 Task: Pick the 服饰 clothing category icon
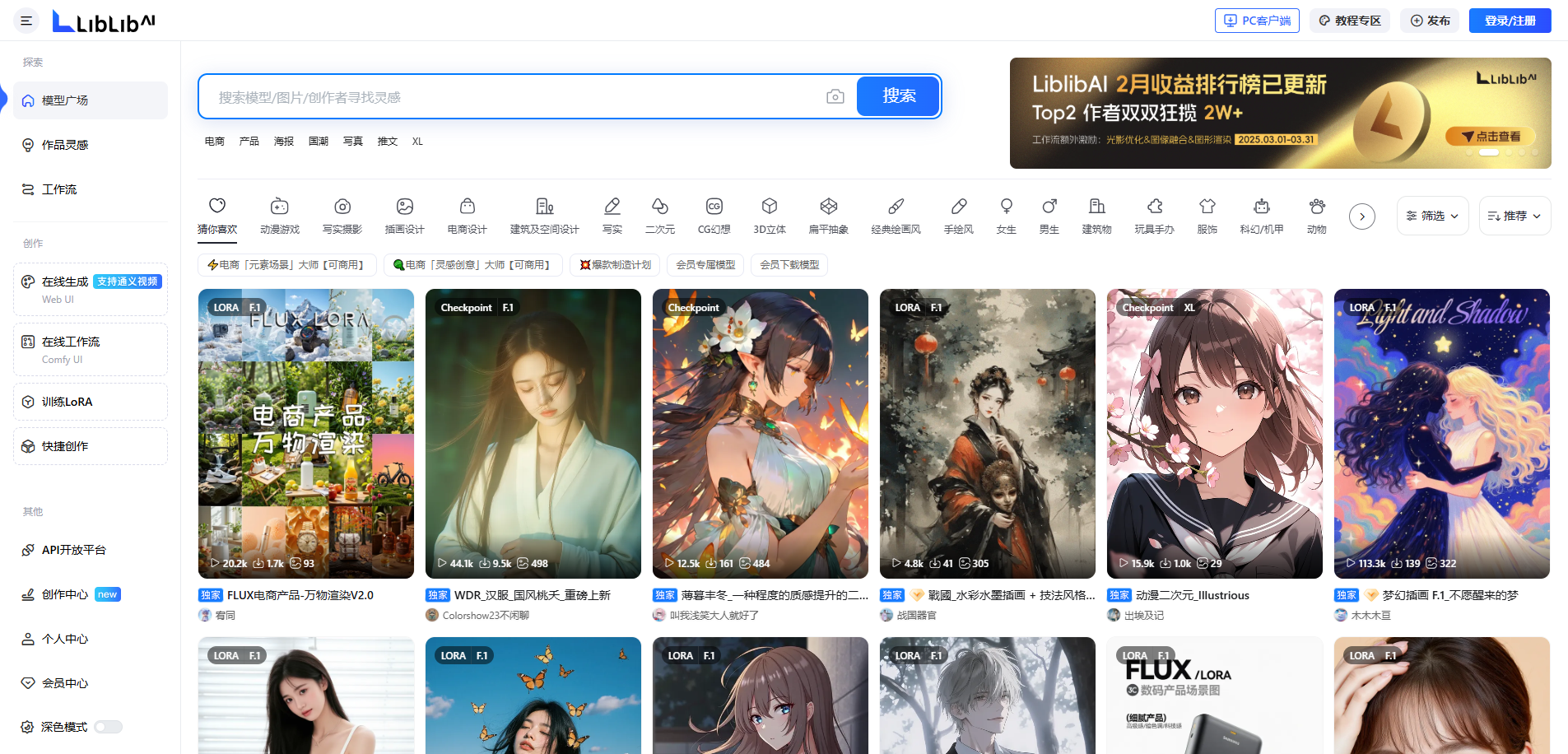point(1207,207)
